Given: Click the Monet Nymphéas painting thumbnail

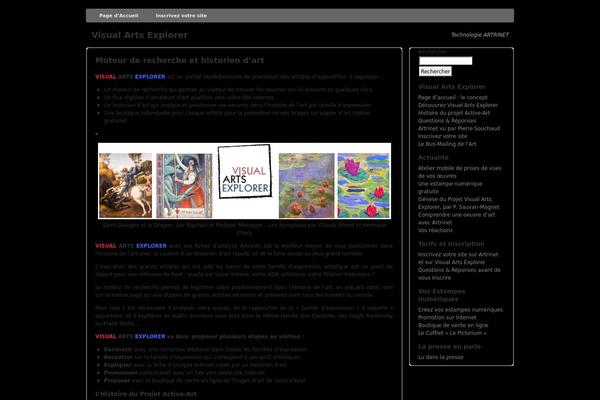Looking at the screenshot, I should tap(307, 186).
